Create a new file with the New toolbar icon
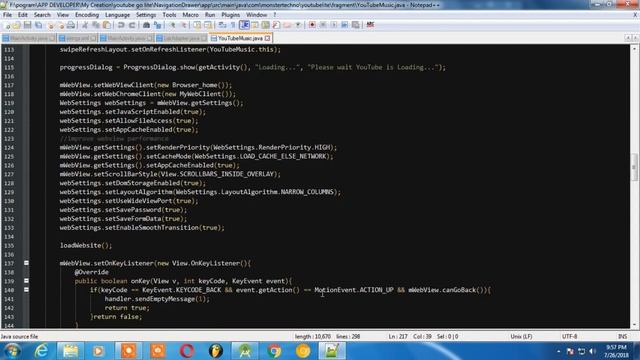The image size is (640, 360). [x=7, y=25]
